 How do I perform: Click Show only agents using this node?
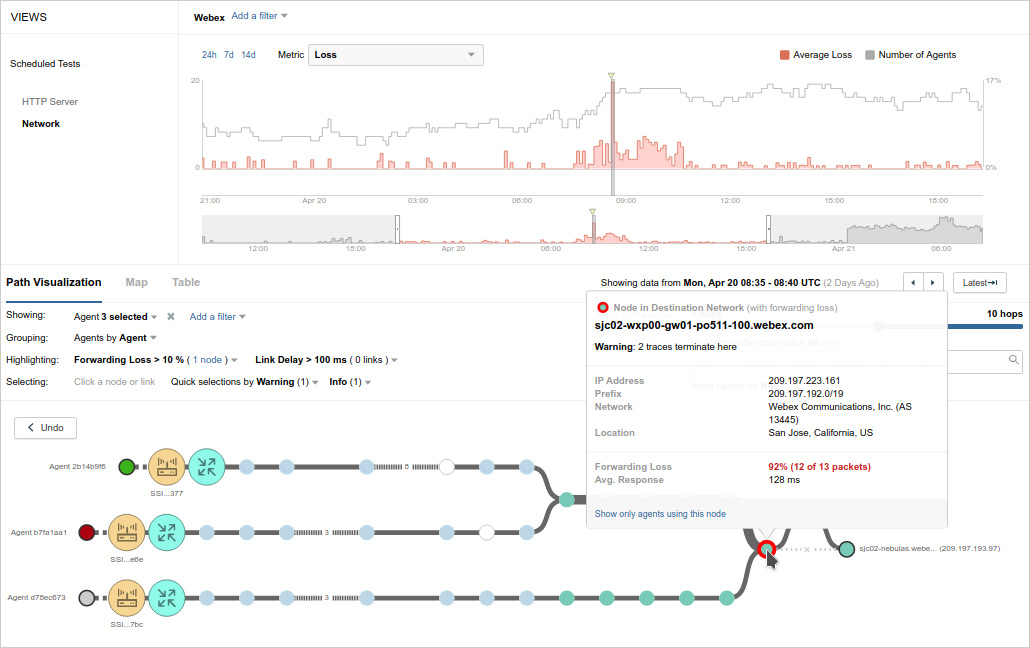(x=660, y=514)
